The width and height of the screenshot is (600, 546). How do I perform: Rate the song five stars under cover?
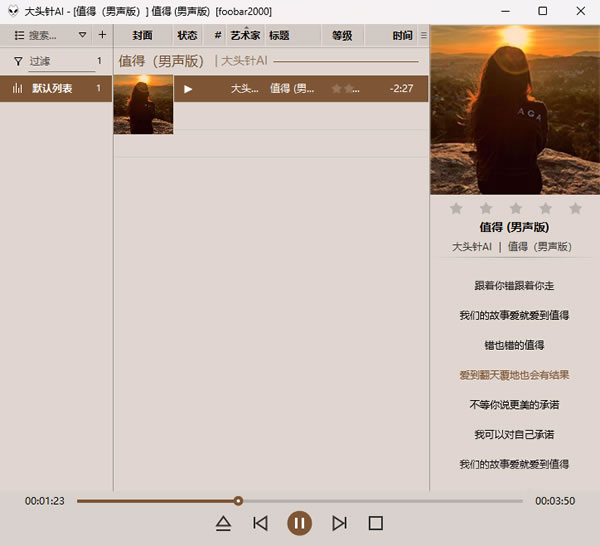coord(575,208)
